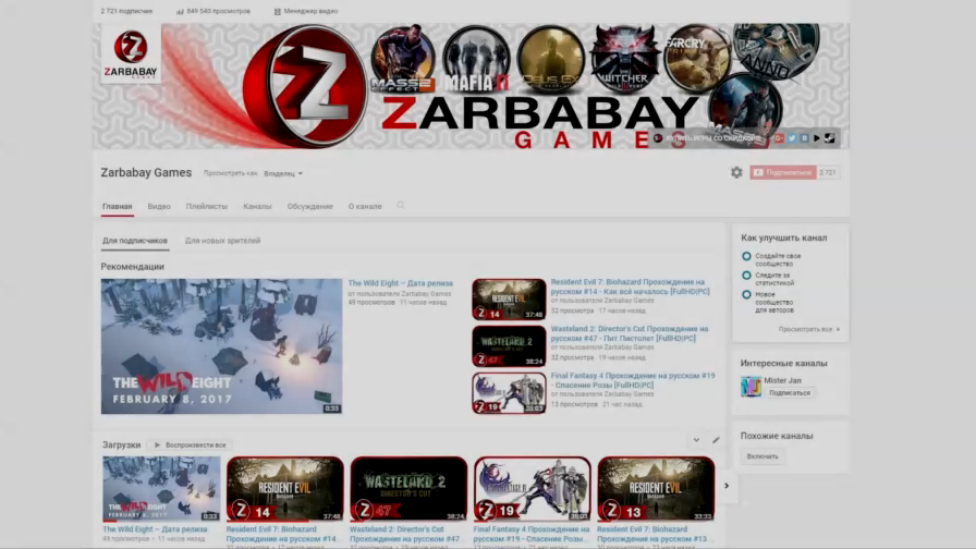Click the 2 721 подписчик counter link

[x=126, y=11]
